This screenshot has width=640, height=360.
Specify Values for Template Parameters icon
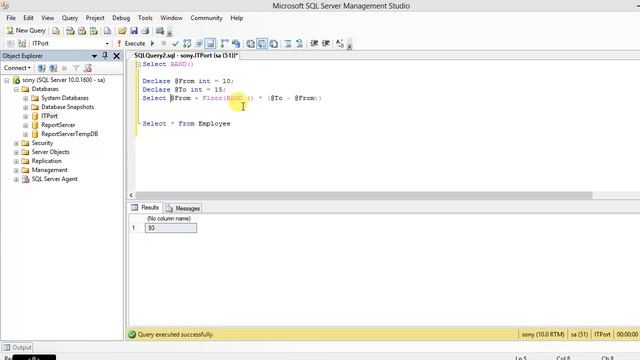coord(340,43)
